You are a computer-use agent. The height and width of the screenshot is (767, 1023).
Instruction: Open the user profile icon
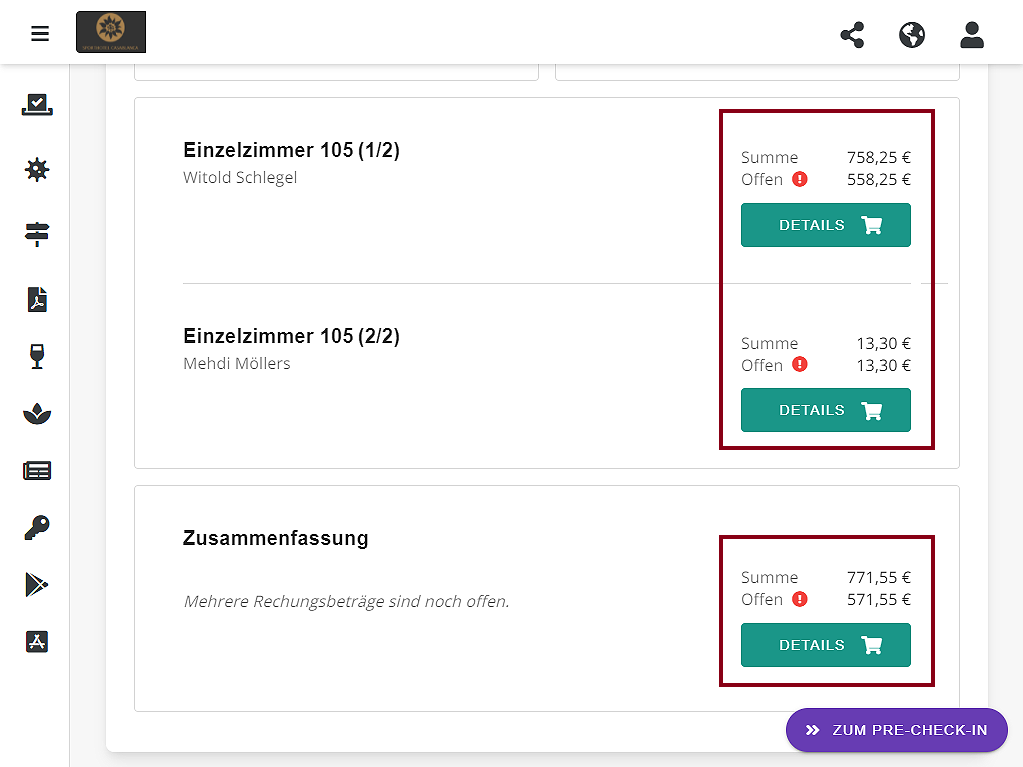pyautogui.click(x=971, y=34)
